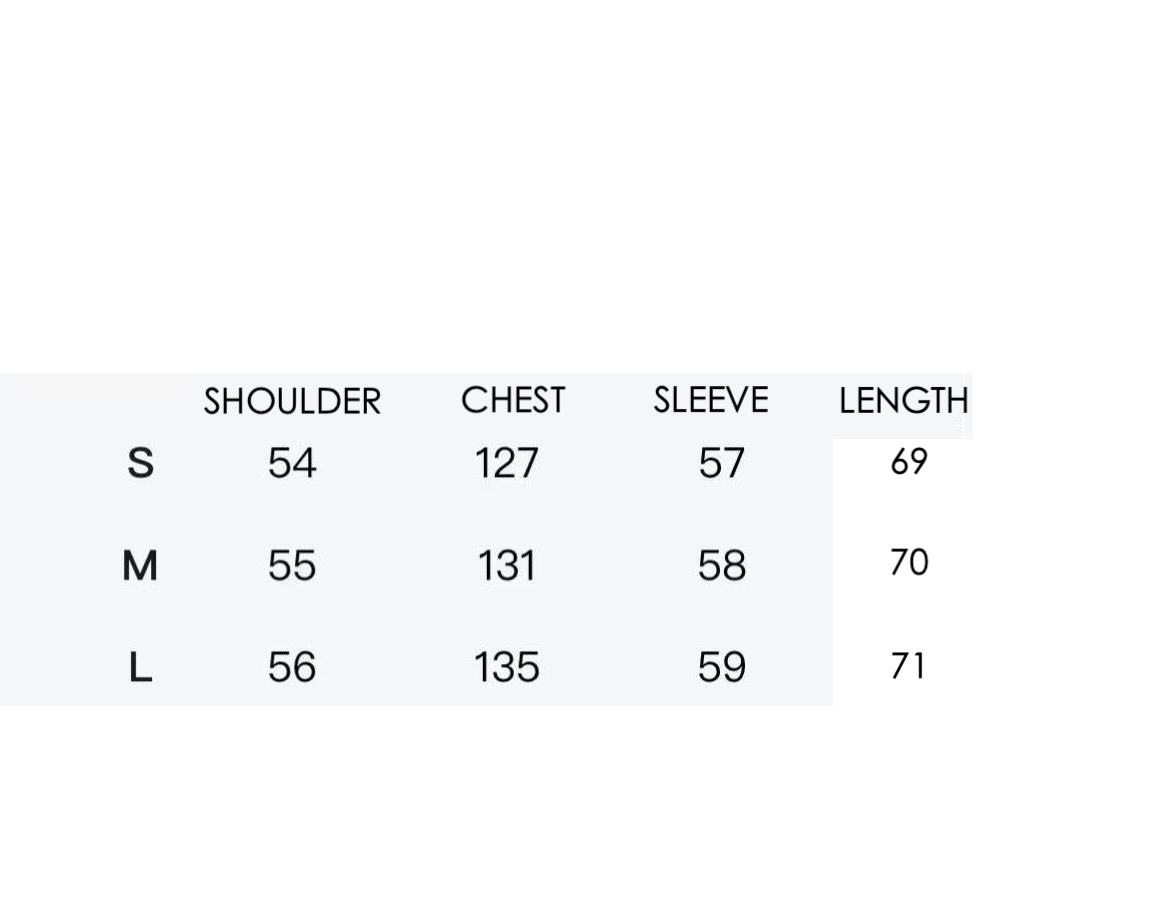
Task: Click the LENGTH column header
Action: tap(903, 401)
